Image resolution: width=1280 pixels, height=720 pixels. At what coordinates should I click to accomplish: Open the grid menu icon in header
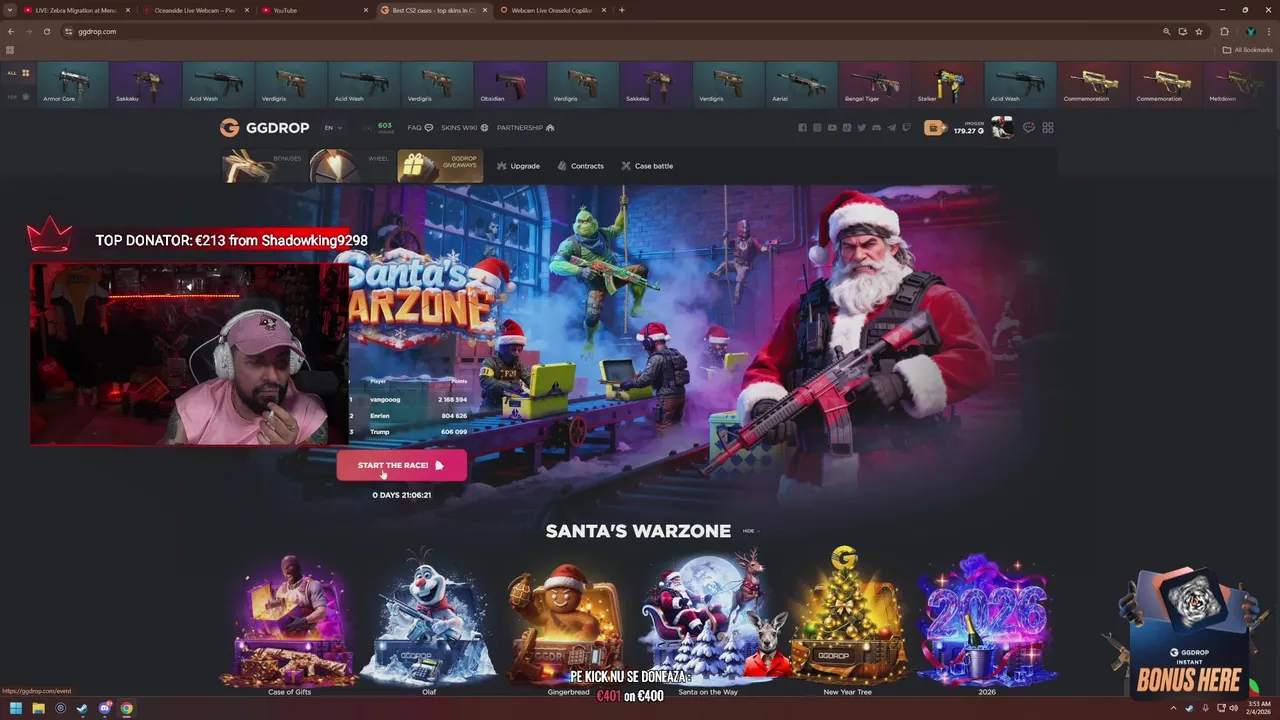pyautogui.click(x=1048, y=128)
